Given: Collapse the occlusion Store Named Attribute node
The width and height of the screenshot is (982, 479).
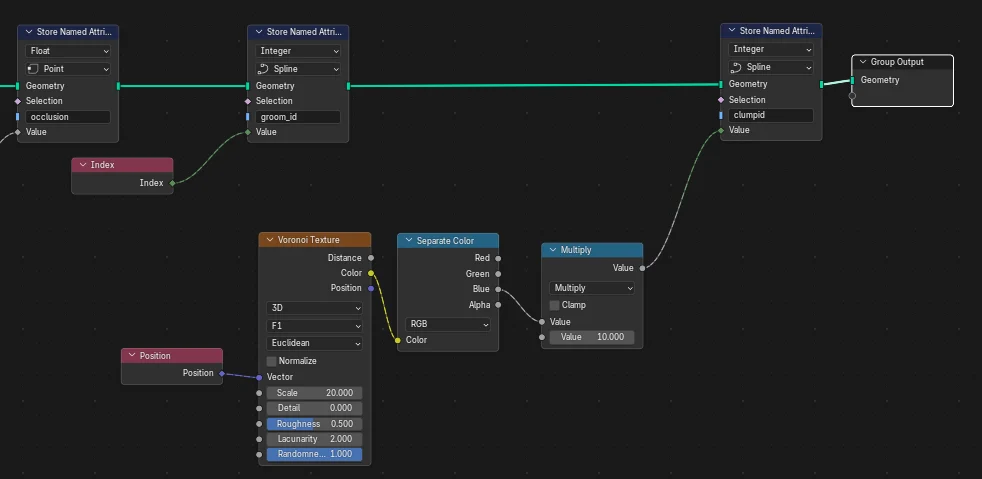Looking at the screenshot, I should pyautogui.click(x=28, y=32).
